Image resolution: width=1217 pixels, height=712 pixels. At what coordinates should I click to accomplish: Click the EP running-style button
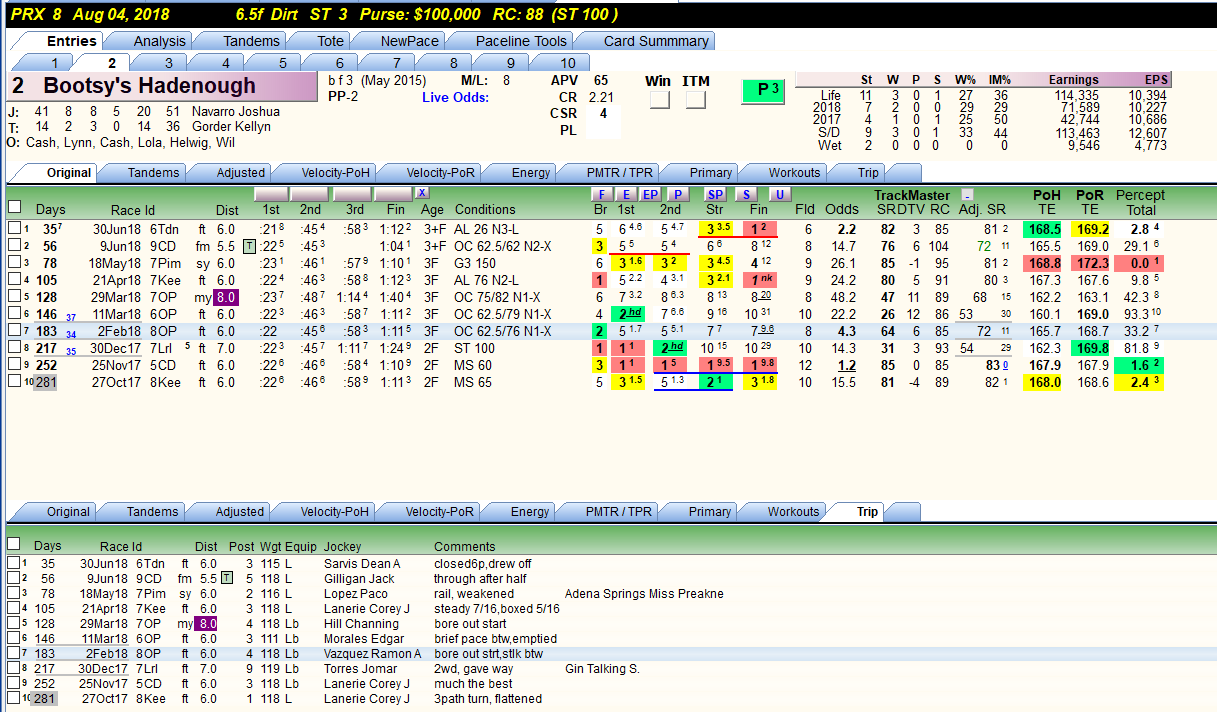pos(650,194)
